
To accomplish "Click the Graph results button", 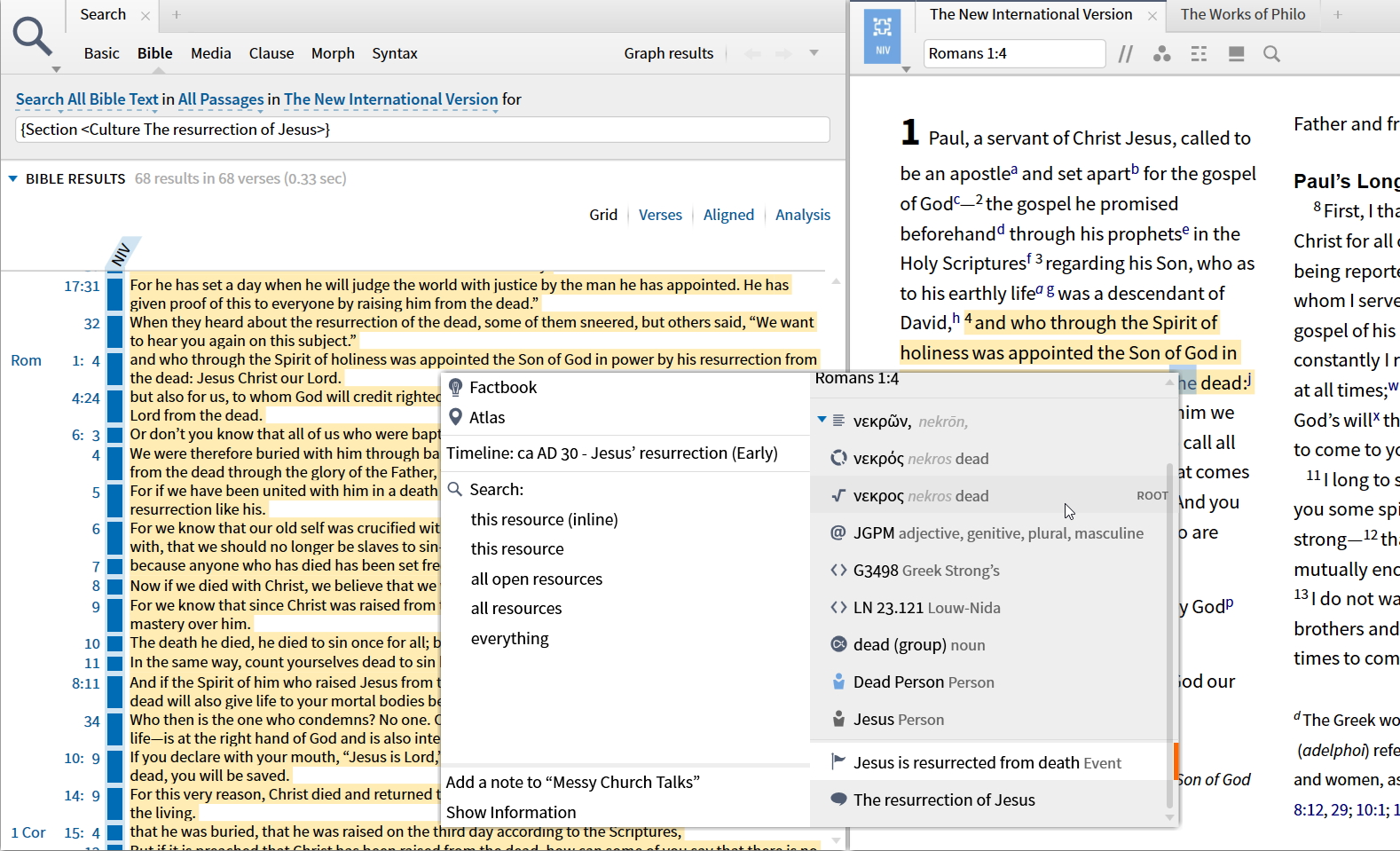I will (669, 54).
